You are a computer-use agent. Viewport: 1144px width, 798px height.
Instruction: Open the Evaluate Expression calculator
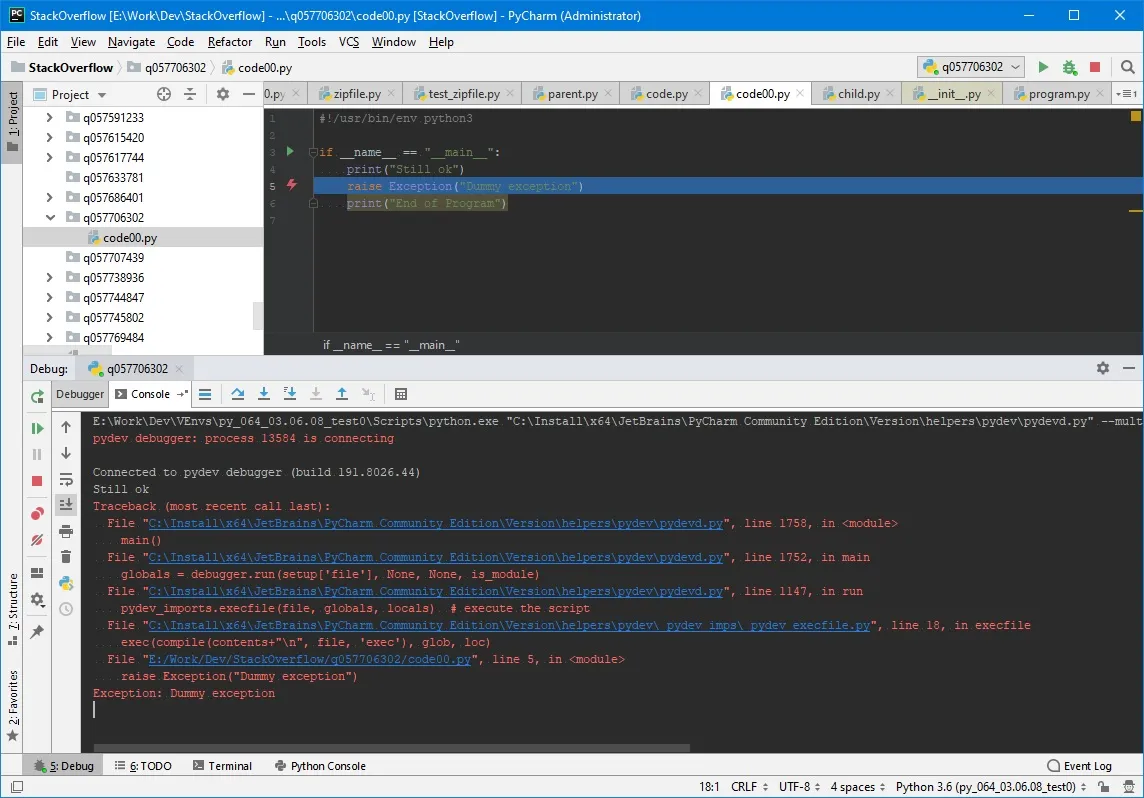coord(401,394)
